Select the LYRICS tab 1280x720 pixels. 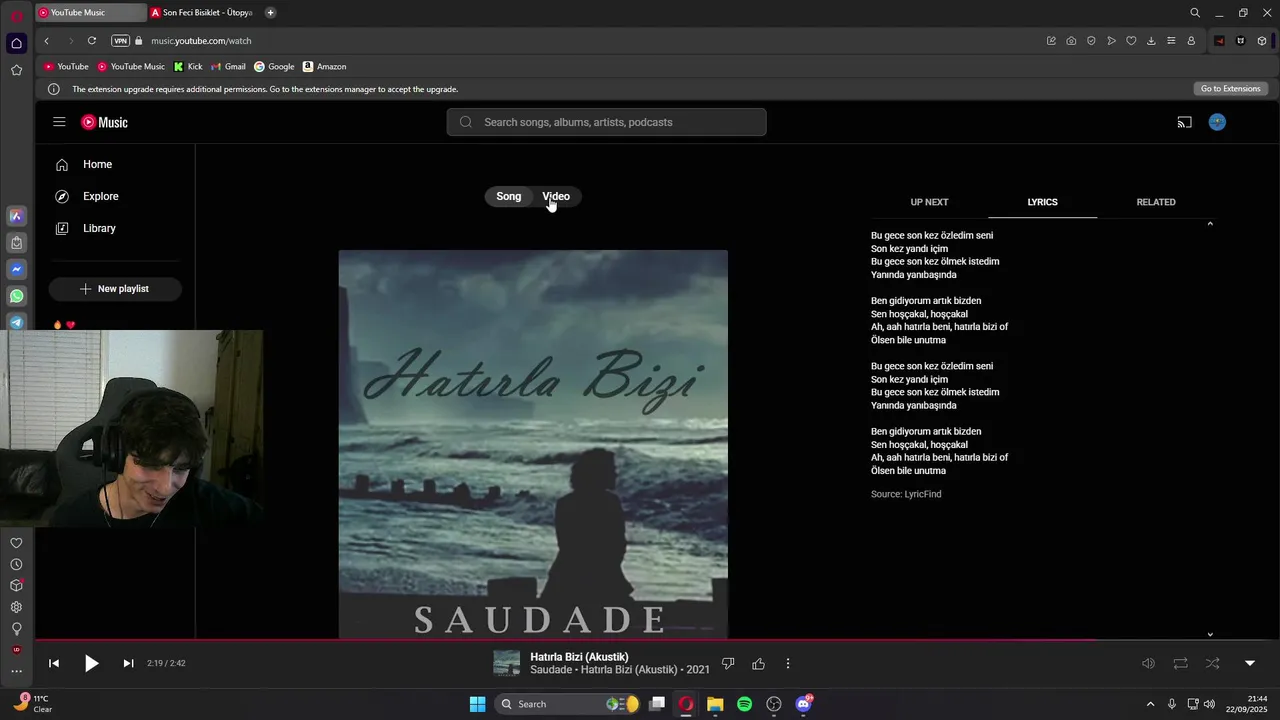1042,202
